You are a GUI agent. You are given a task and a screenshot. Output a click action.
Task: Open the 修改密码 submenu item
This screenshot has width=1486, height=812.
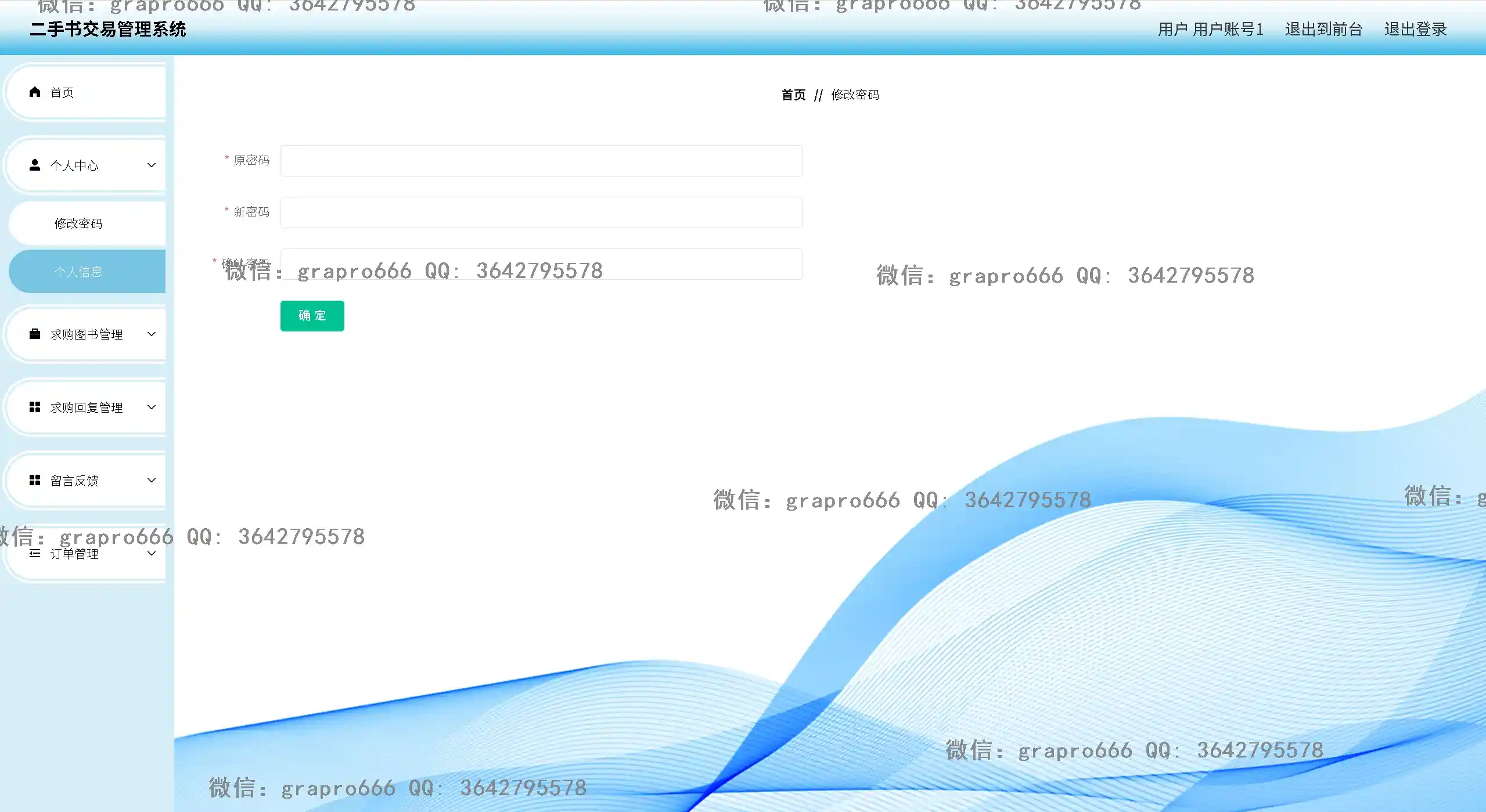(x=78, y=223)
